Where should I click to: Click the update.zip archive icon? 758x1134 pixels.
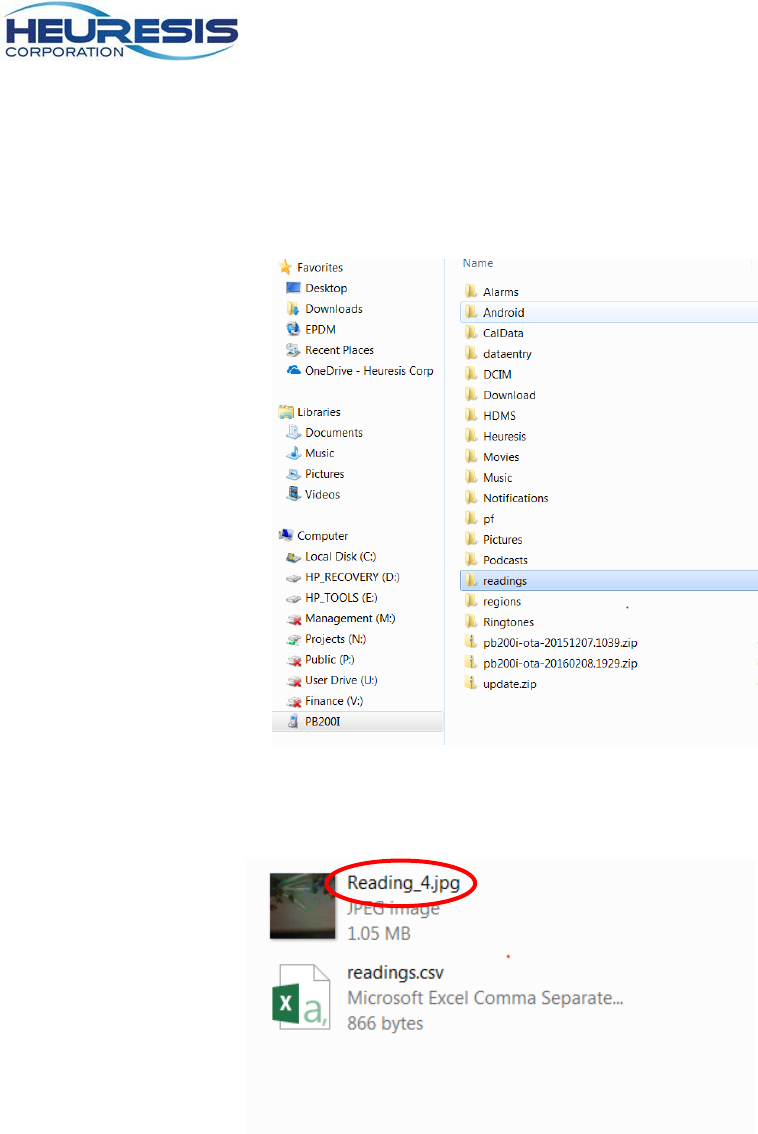(471, 683)
